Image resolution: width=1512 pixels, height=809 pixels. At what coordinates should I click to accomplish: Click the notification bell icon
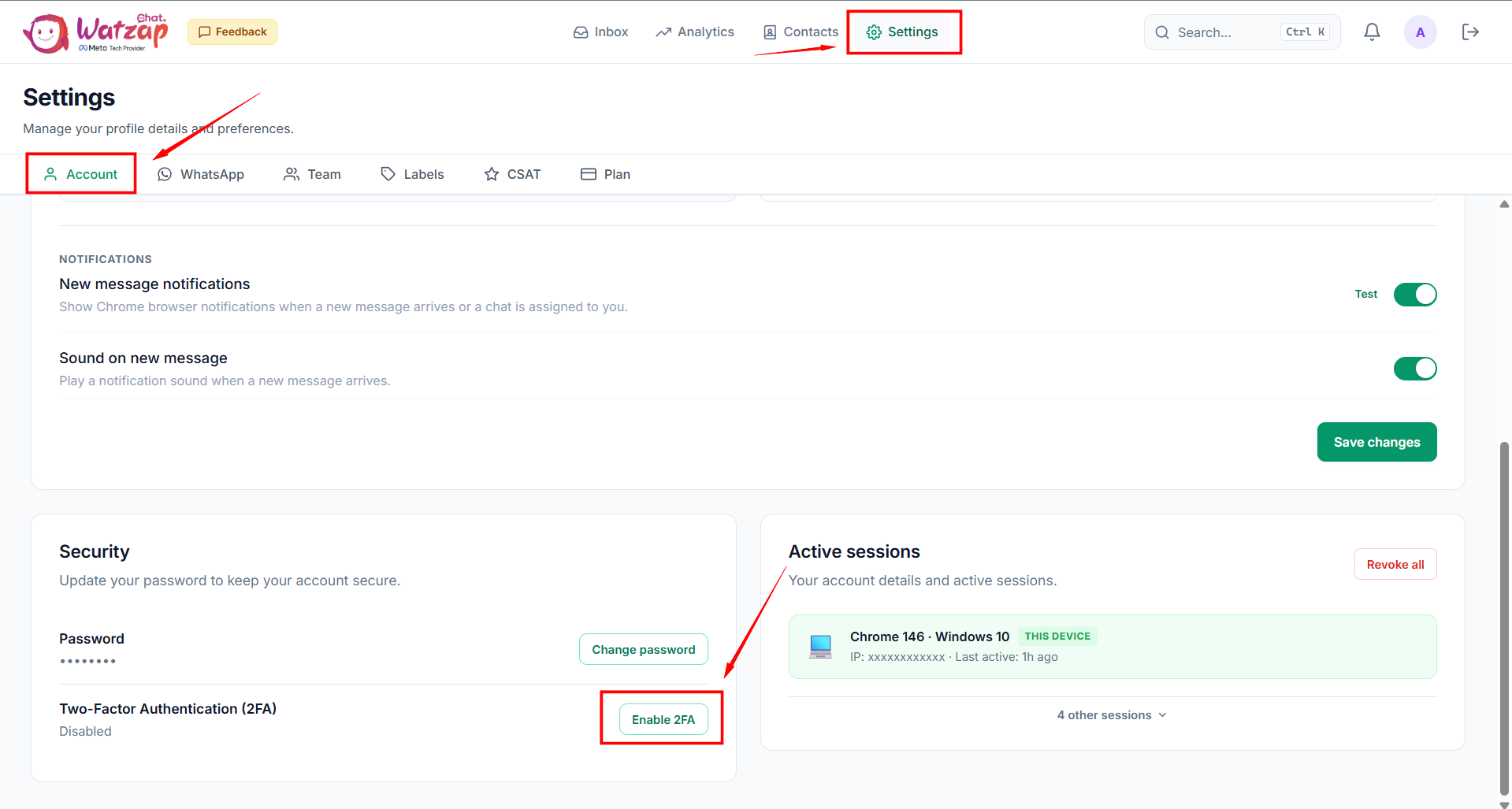tap(1372, 32)
